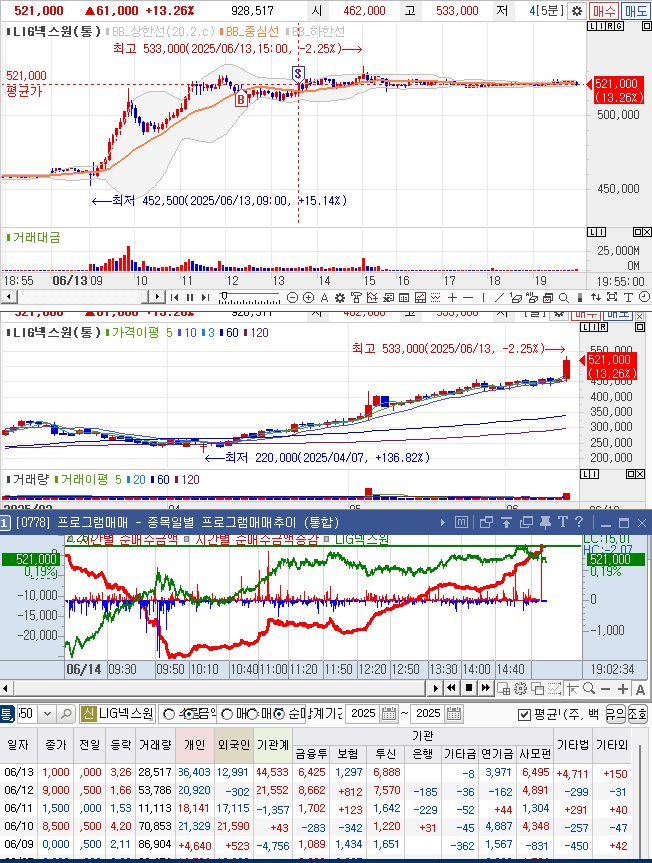
Task: Click the 신 badge next to LIG넥스원
Action: (x=88, y=714)
